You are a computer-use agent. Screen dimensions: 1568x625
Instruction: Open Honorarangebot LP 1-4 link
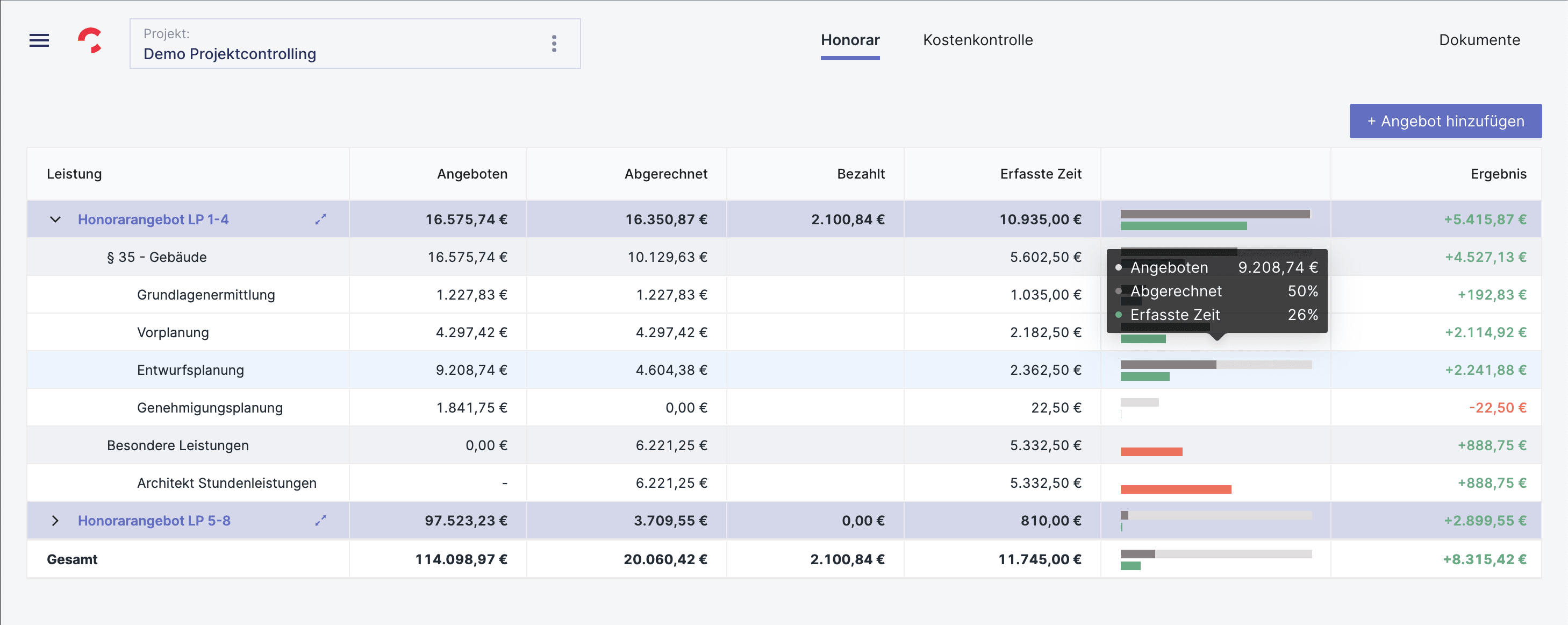point(153,219)
